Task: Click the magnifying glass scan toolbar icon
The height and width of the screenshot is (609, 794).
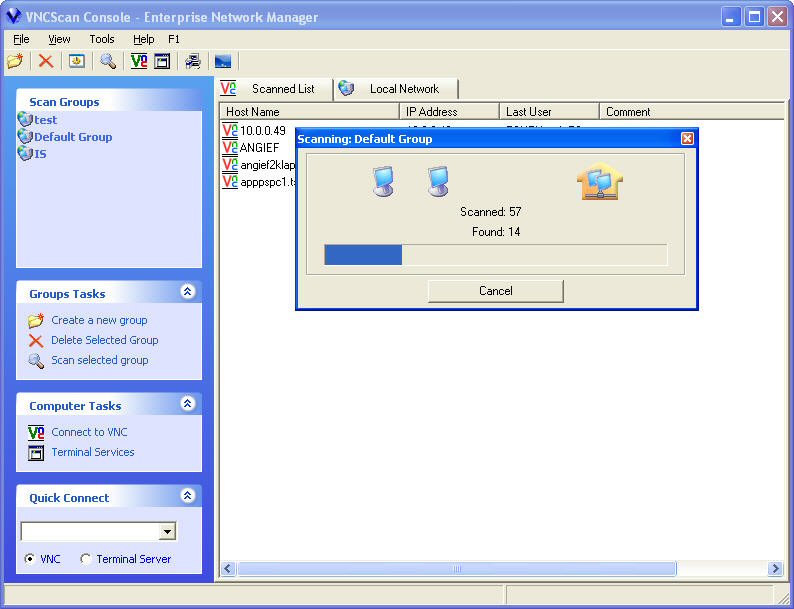Action: click(x=108, y=61)
